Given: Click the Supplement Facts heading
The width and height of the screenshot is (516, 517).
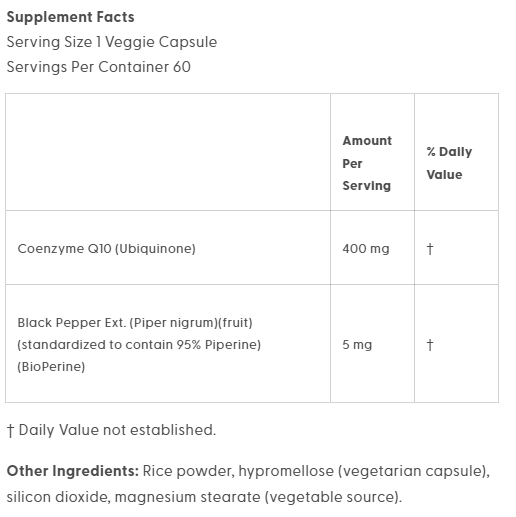Looking at the screenshot, I should pyautogui.click(x=70, y=17).
